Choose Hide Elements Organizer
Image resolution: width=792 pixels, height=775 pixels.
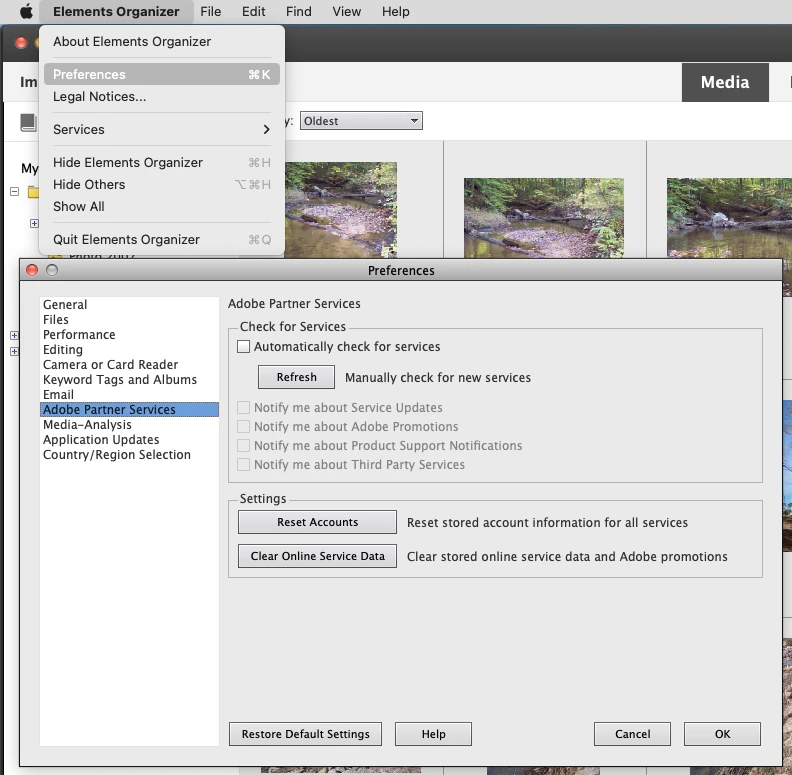pos(162,162)
